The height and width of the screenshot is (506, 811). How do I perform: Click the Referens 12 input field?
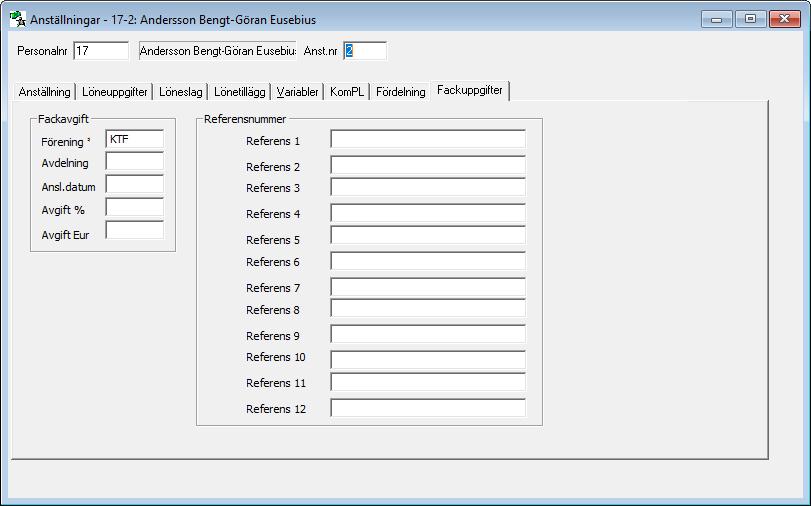point(428,408)
